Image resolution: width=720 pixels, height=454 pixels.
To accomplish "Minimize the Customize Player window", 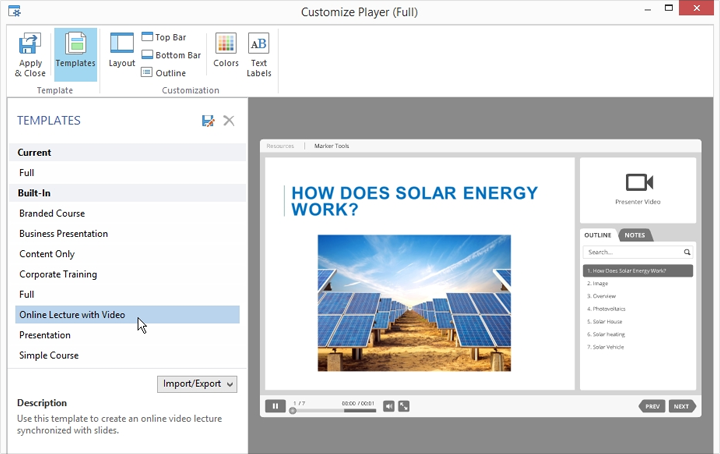I will click(648, 9).
